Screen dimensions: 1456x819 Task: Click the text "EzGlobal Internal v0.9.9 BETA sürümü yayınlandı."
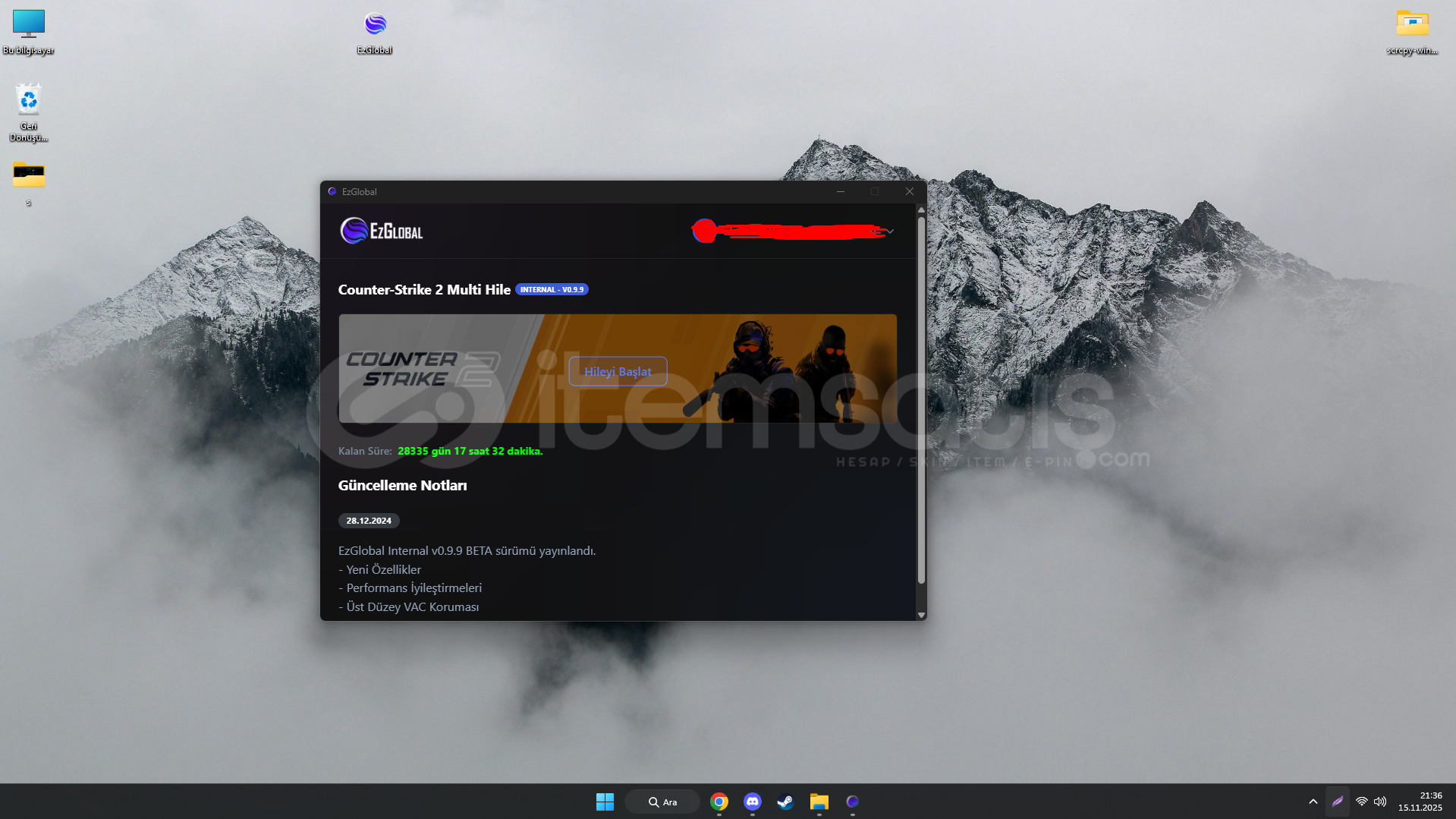(467, 550)
